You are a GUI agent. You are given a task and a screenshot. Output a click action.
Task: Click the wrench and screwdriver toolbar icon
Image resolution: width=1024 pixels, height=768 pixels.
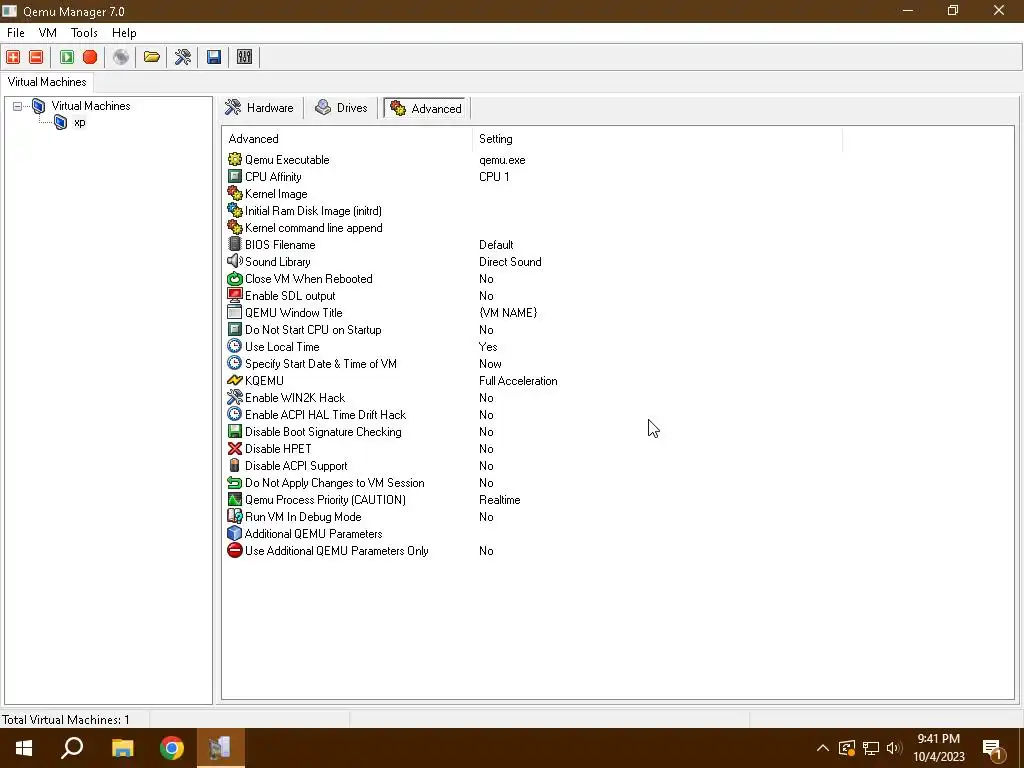tap(183, 57)
